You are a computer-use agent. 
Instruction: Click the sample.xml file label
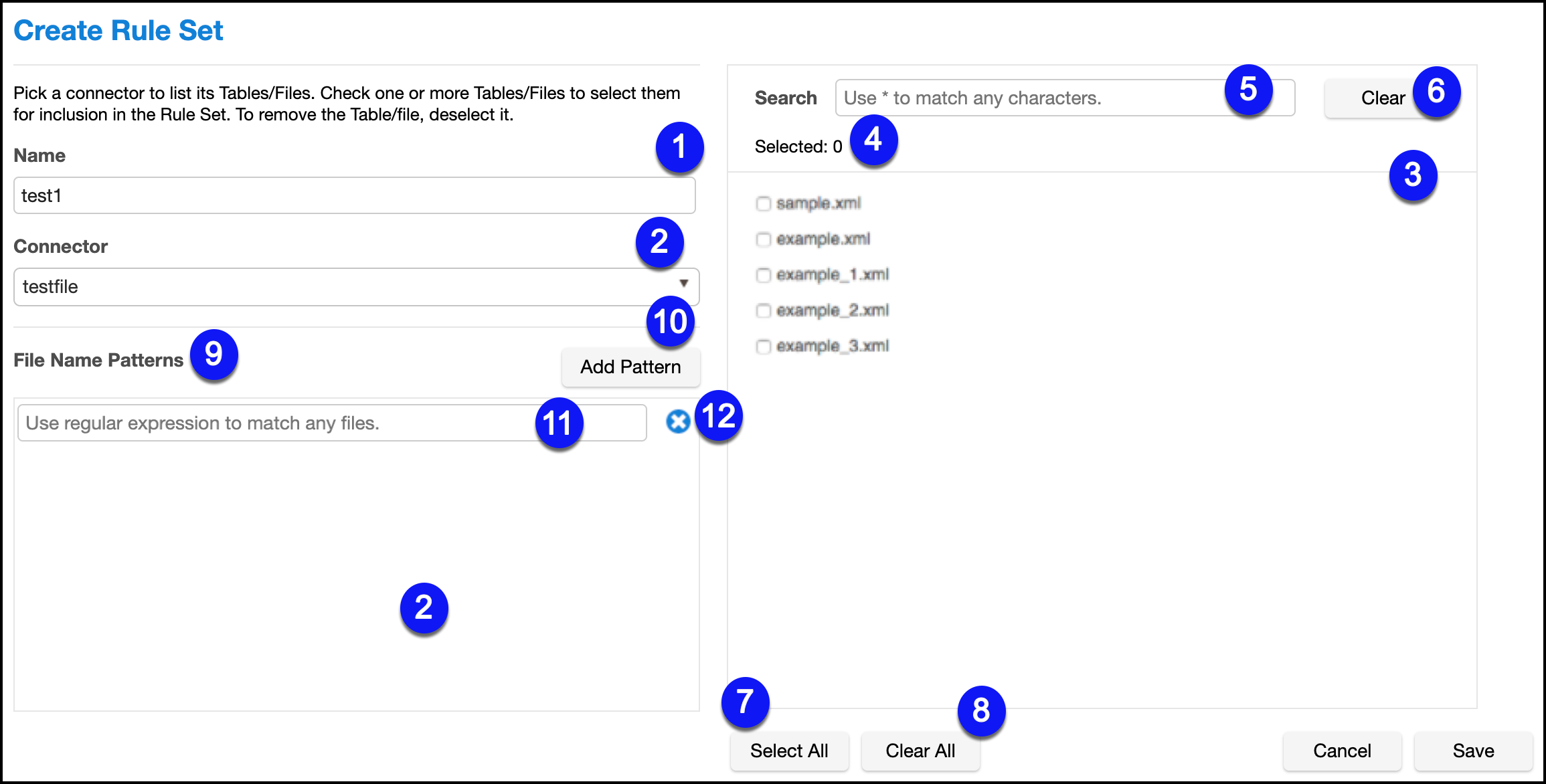pos(818,203)
